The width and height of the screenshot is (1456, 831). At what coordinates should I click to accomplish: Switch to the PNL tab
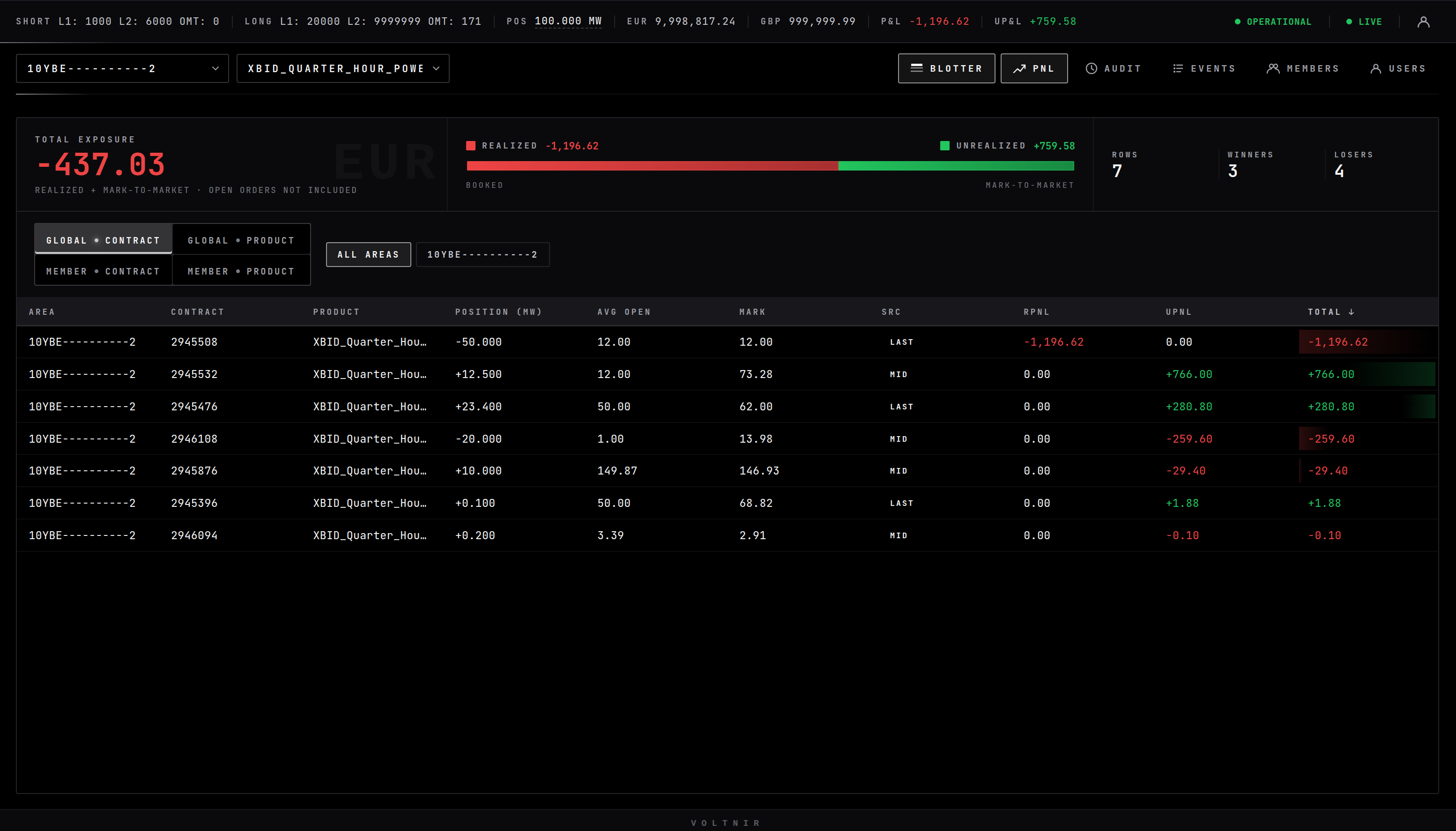coord(1033,68)
